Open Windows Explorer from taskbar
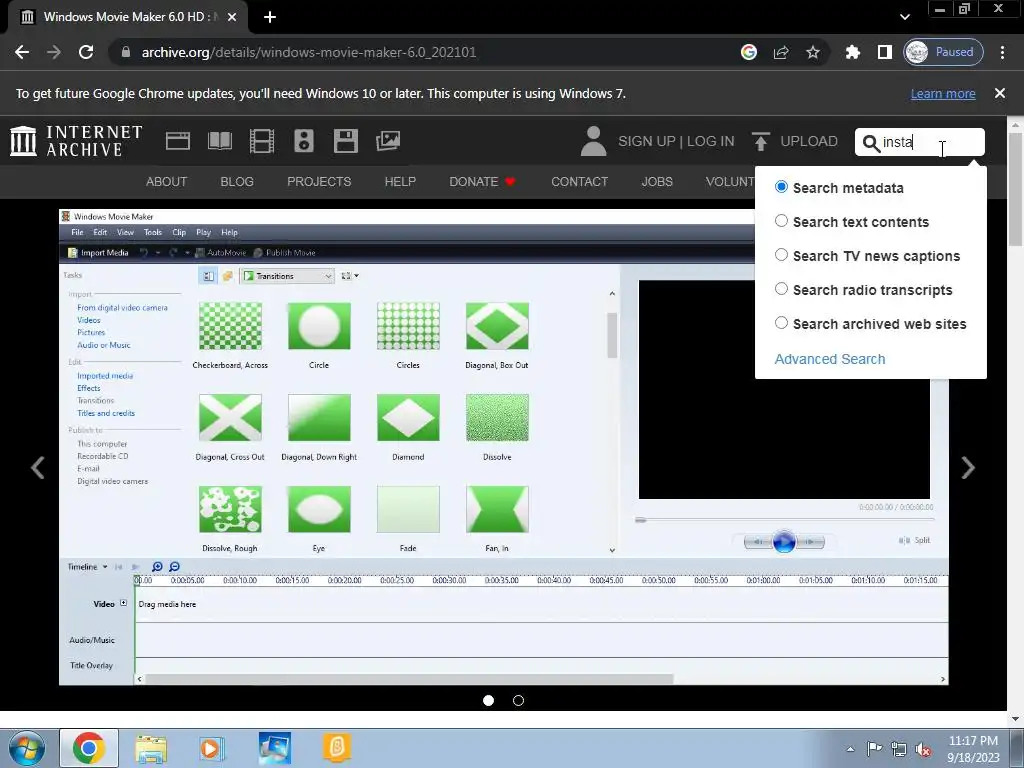This screenshot has height=768, width=1024. [151, 748]
